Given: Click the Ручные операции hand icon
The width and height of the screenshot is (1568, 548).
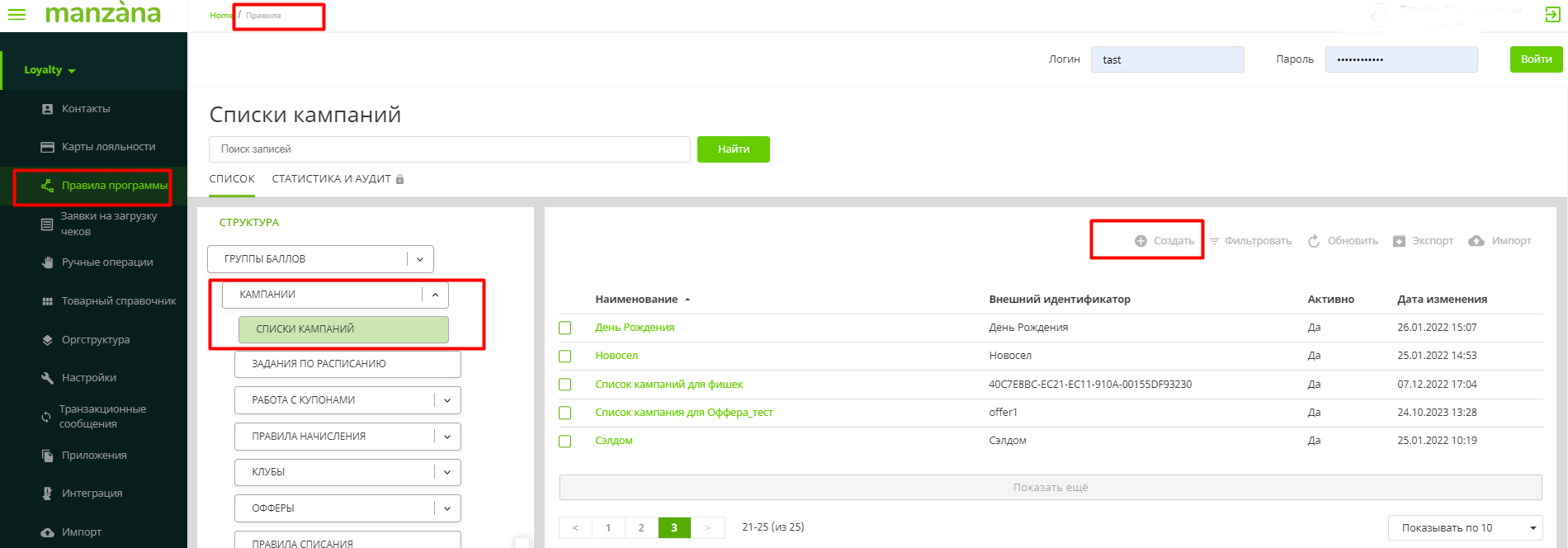Looking at the screenshot, I should [x=47, y=262].
